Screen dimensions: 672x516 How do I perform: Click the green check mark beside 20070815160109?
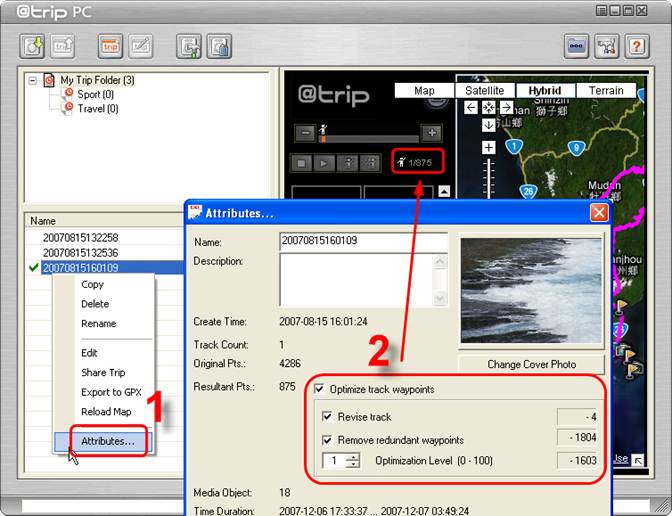click(x=33, y=267)
